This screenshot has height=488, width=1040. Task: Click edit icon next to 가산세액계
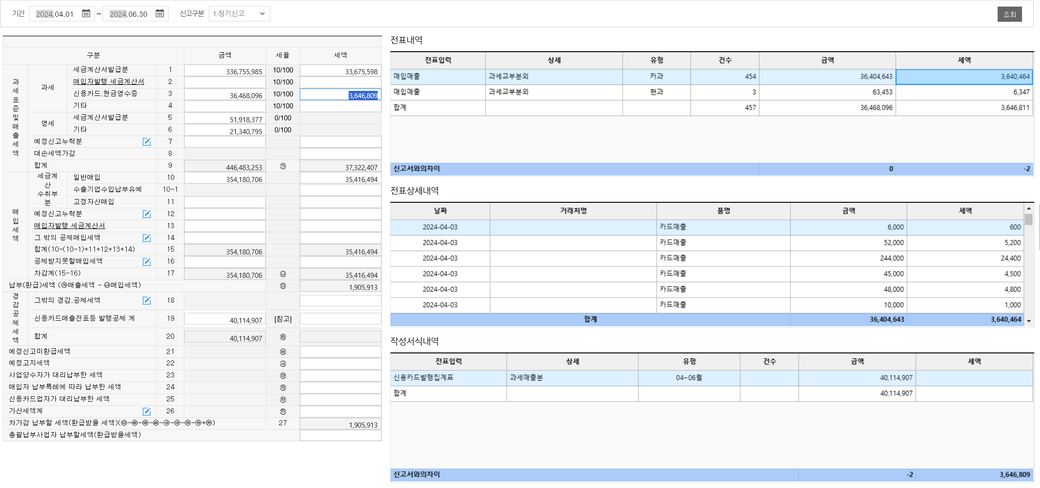click(147, 411)
